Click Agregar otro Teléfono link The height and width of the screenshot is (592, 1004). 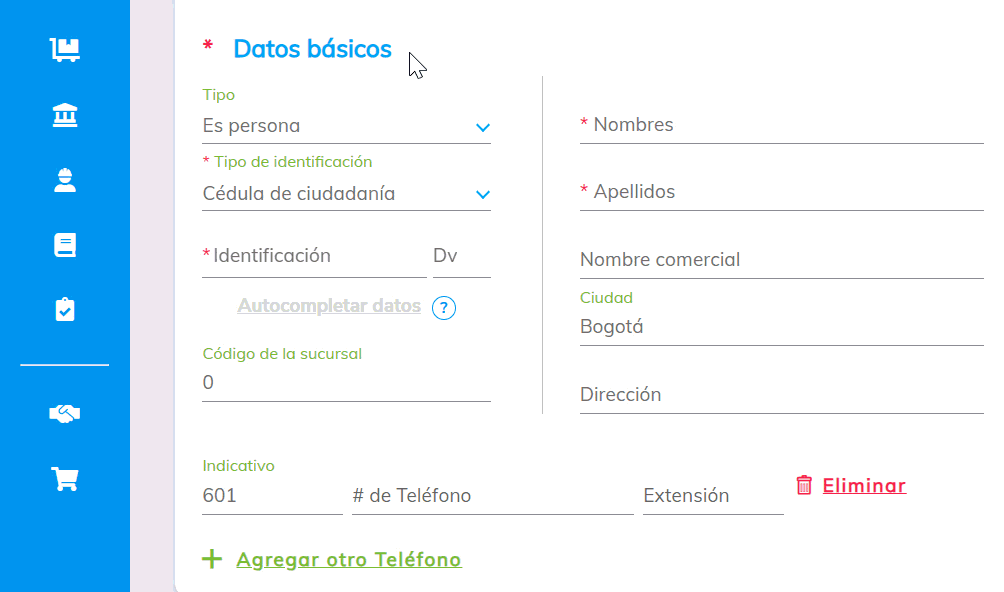tap(348, 560)
